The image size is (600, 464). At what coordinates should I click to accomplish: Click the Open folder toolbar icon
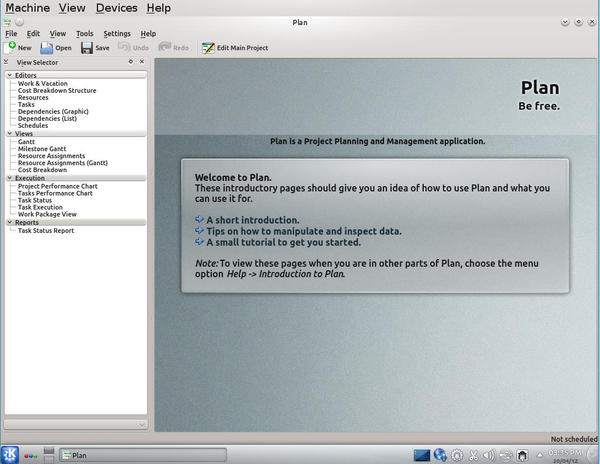tap(47, 48)
